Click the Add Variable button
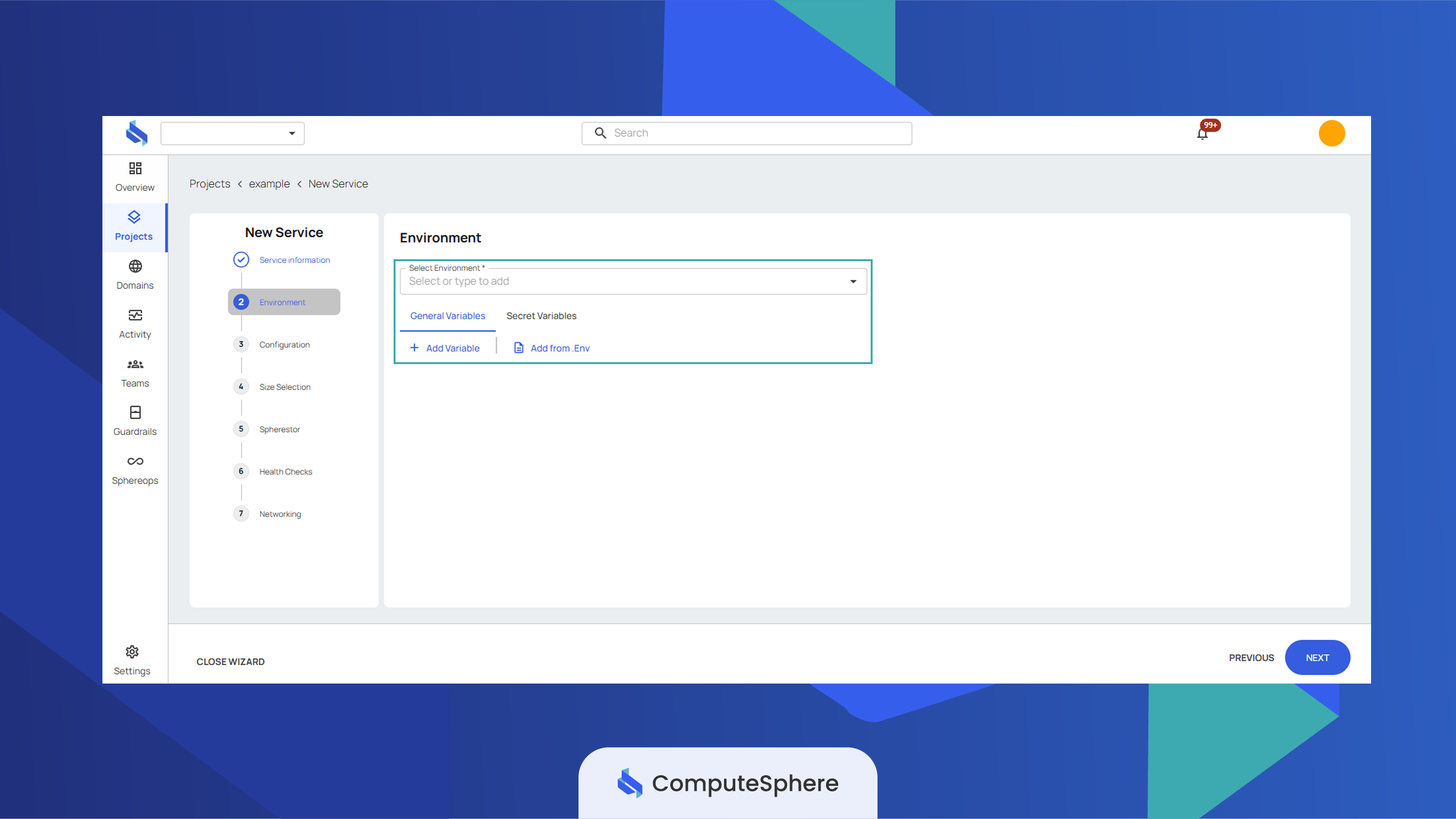1456x819 pixels. click(x=445, y=348)
